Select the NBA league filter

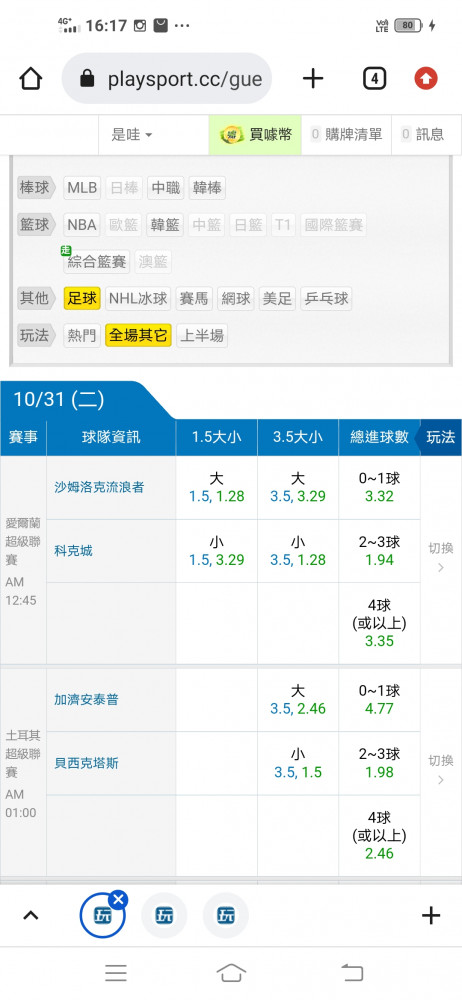[82, 225]
